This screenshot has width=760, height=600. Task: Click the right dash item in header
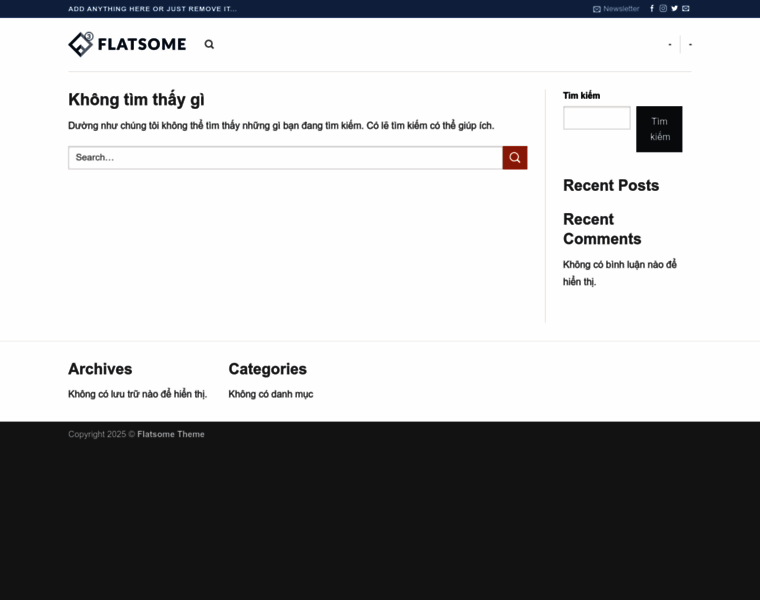coord(690,45)
